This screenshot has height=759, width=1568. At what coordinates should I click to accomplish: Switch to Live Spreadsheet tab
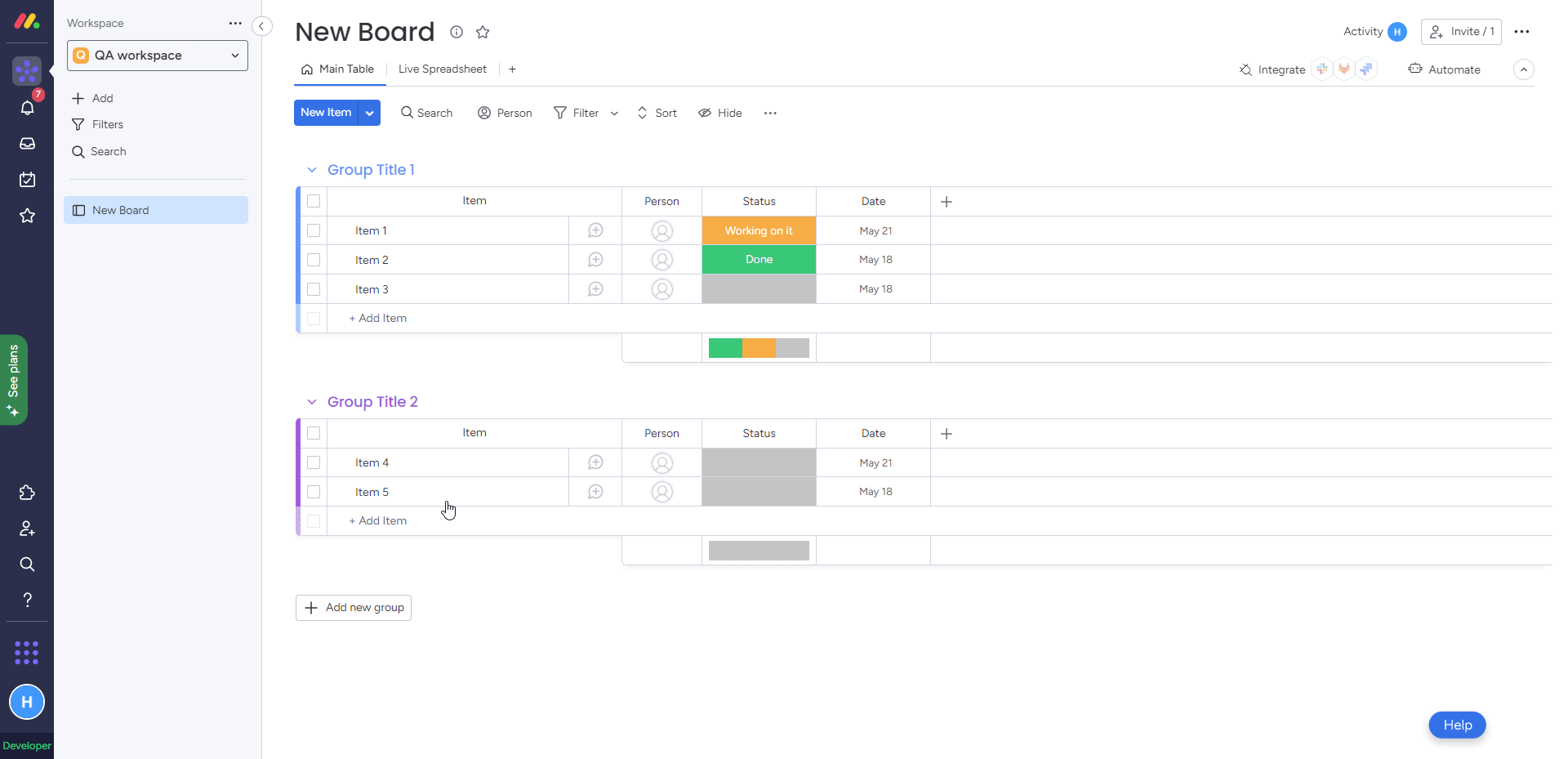(442, 69)
